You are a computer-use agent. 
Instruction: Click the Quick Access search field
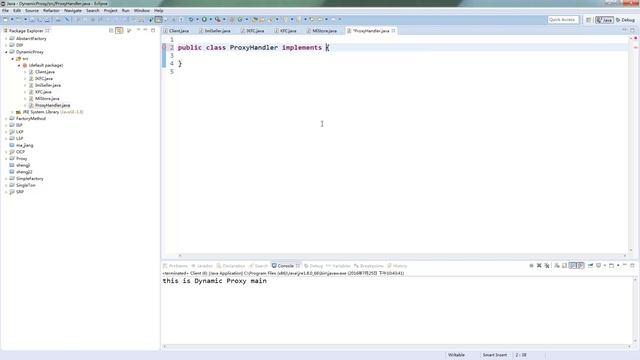(562, 20)
